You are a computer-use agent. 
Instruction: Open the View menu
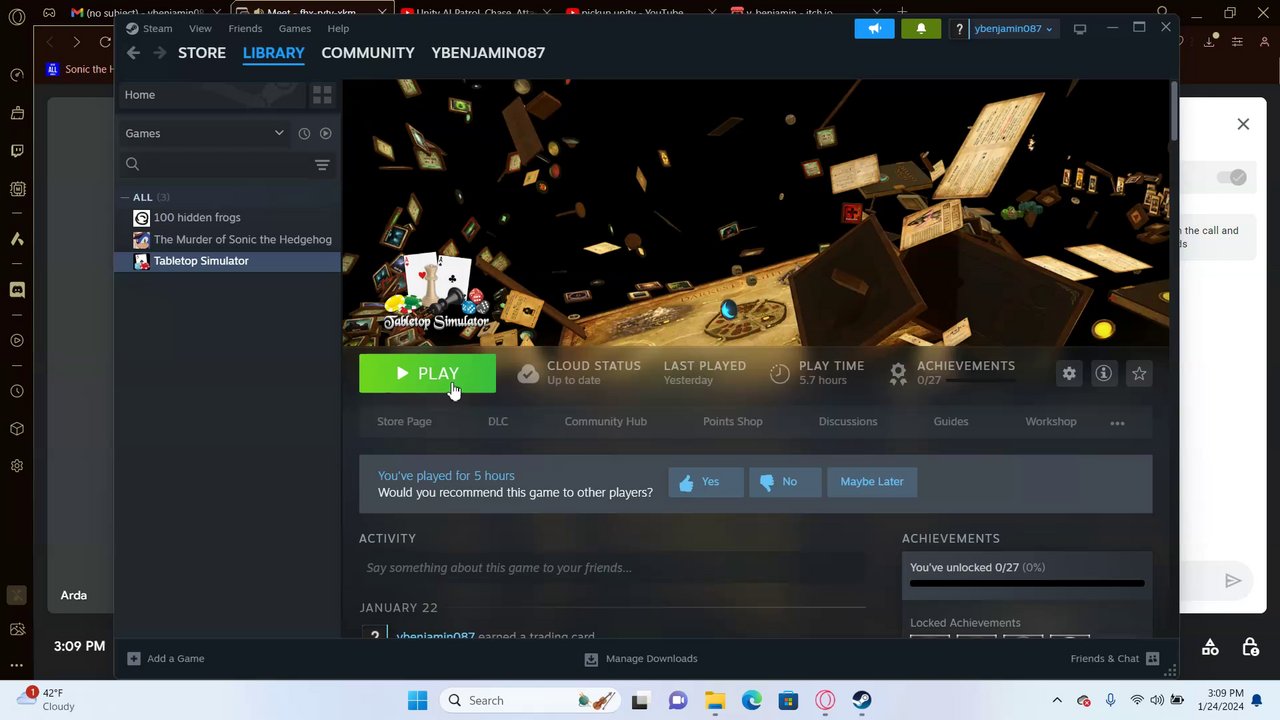(x=200, y=28)
